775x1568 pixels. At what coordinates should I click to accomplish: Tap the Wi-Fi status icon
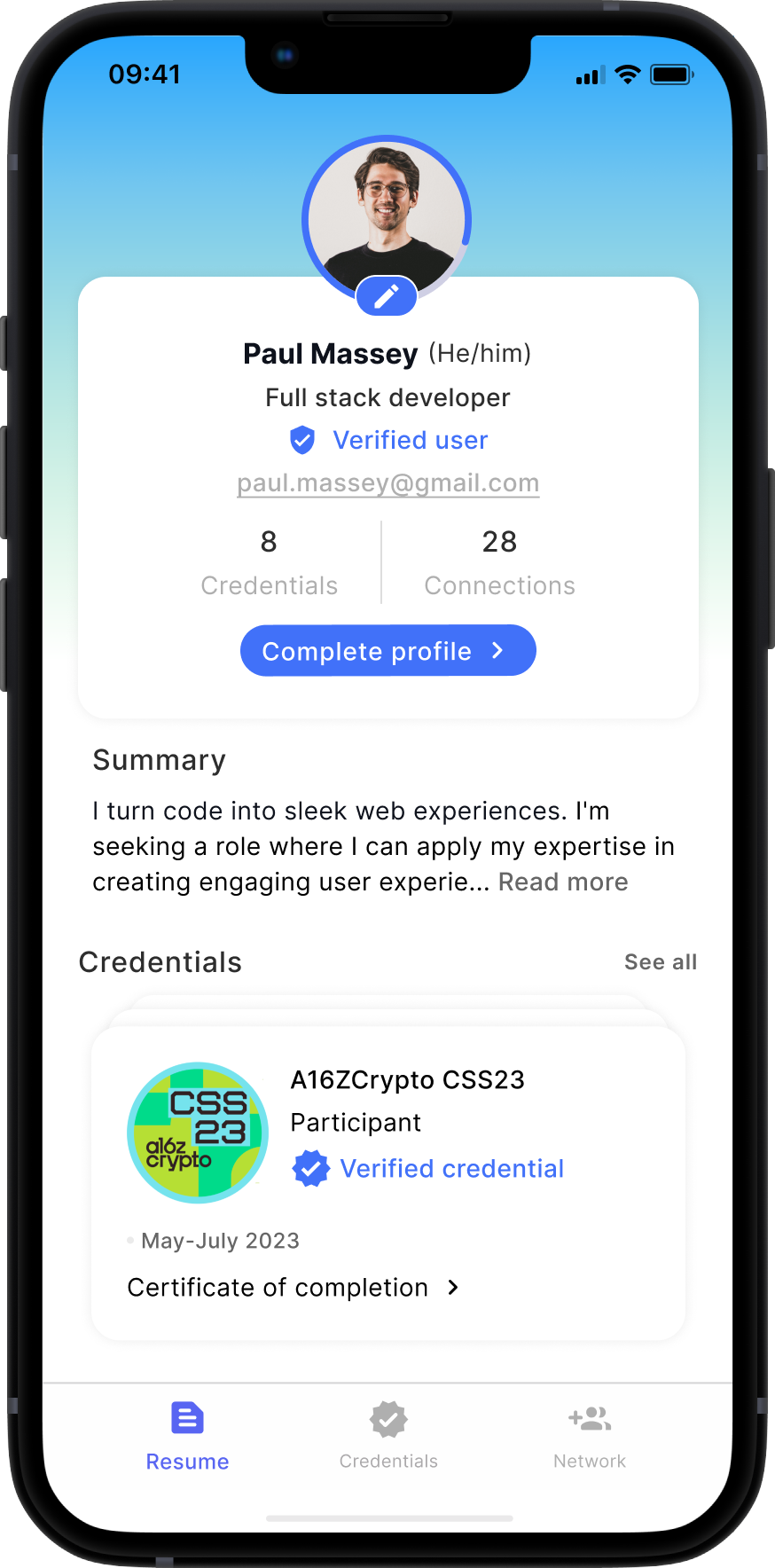[628, 75]
